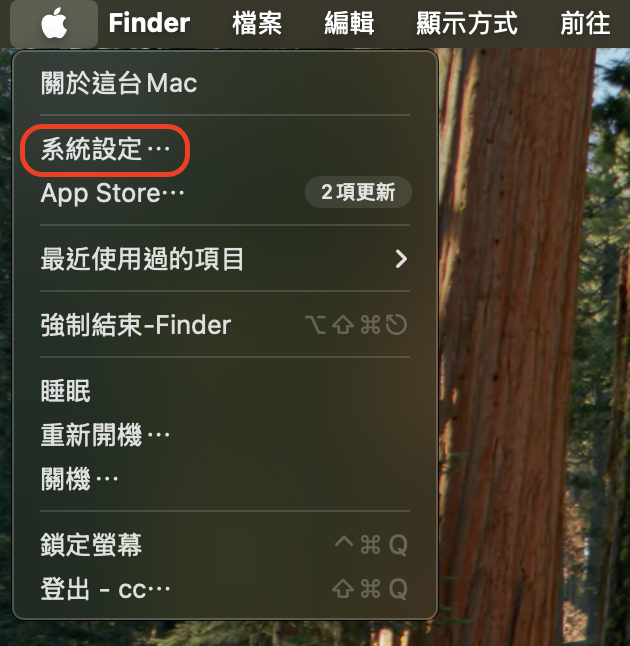The image size is (630, 646).
Task: Open 系統設定⋯
Action: [x=225, y=149]
